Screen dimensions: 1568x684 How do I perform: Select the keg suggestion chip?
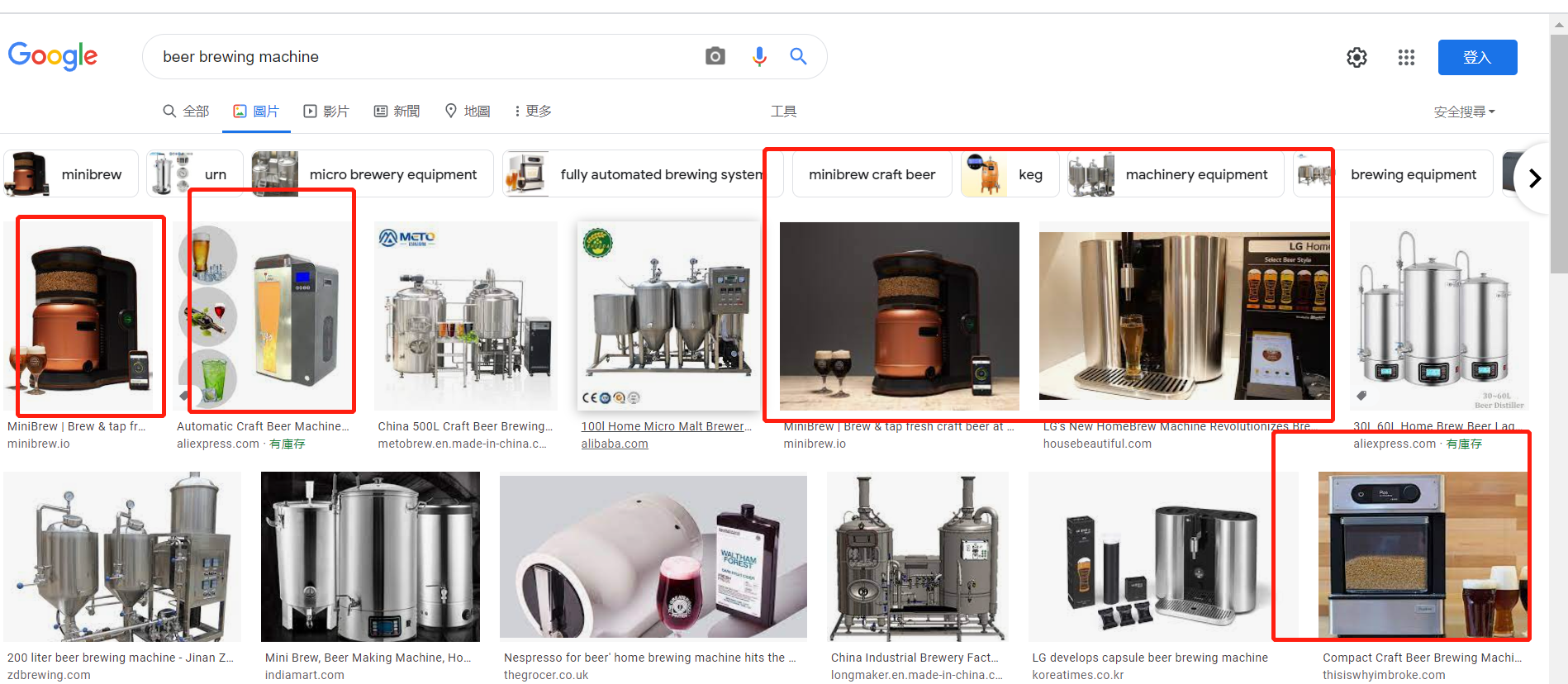[1010, 173]
